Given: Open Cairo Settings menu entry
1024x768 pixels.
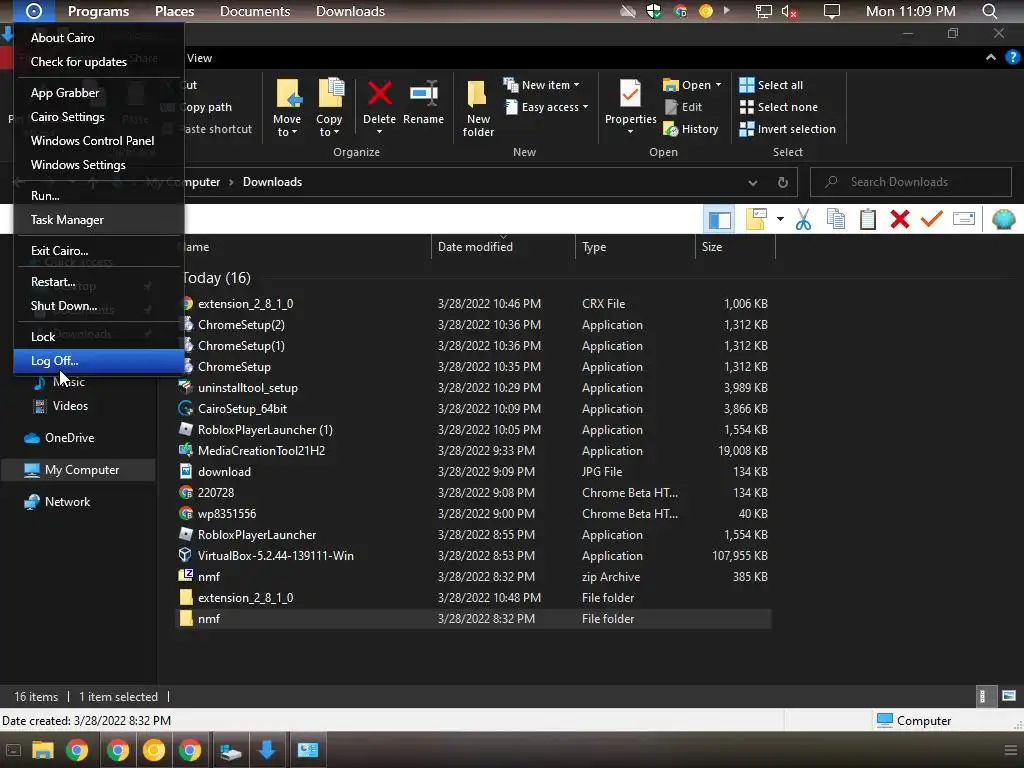Looking at the screenshot, I should click(x=99, y=117).
